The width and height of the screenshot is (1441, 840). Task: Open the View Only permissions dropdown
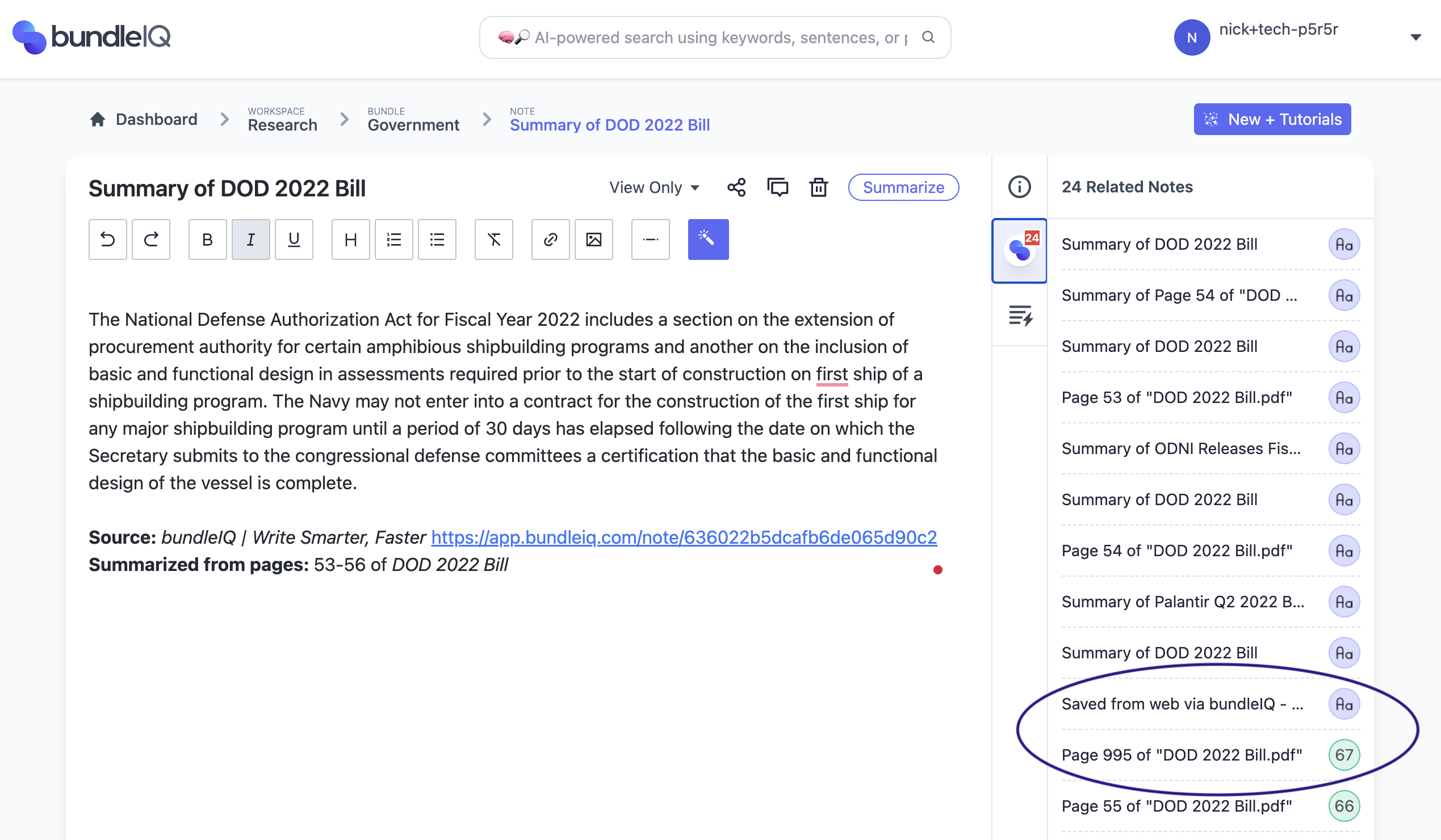pos(654,187)
